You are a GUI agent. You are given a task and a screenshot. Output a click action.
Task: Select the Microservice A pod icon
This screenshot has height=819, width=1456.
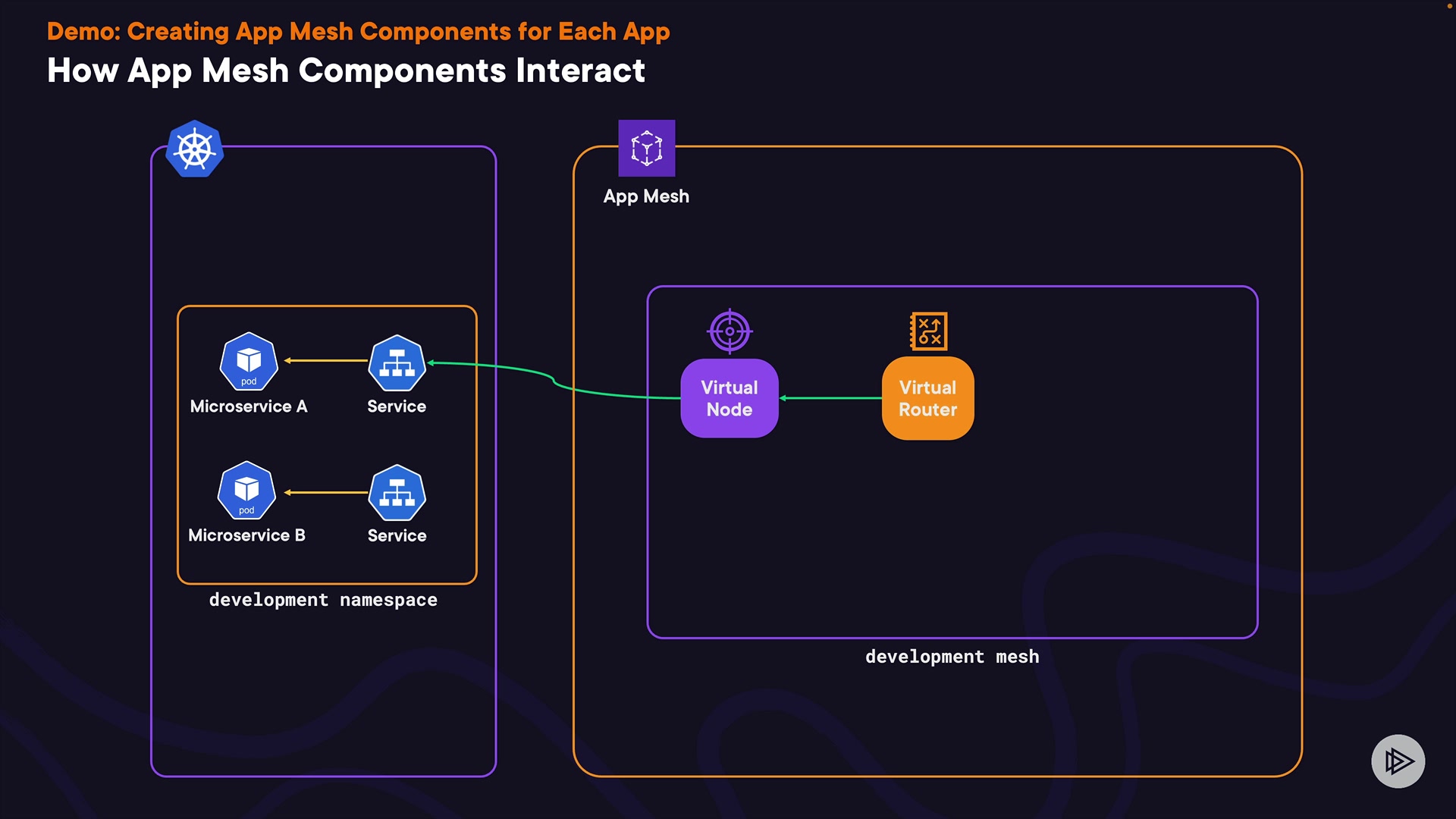pyautogui.click(x=249, y=361)
